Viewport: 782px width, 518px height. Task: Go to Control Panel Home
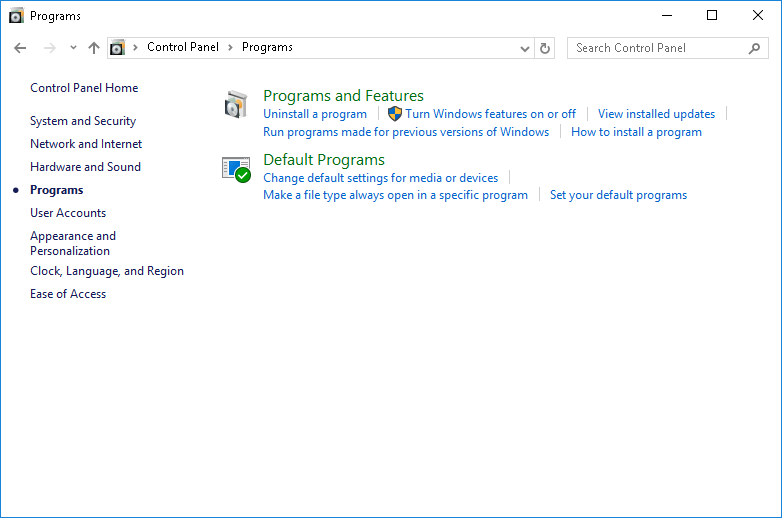84,88
